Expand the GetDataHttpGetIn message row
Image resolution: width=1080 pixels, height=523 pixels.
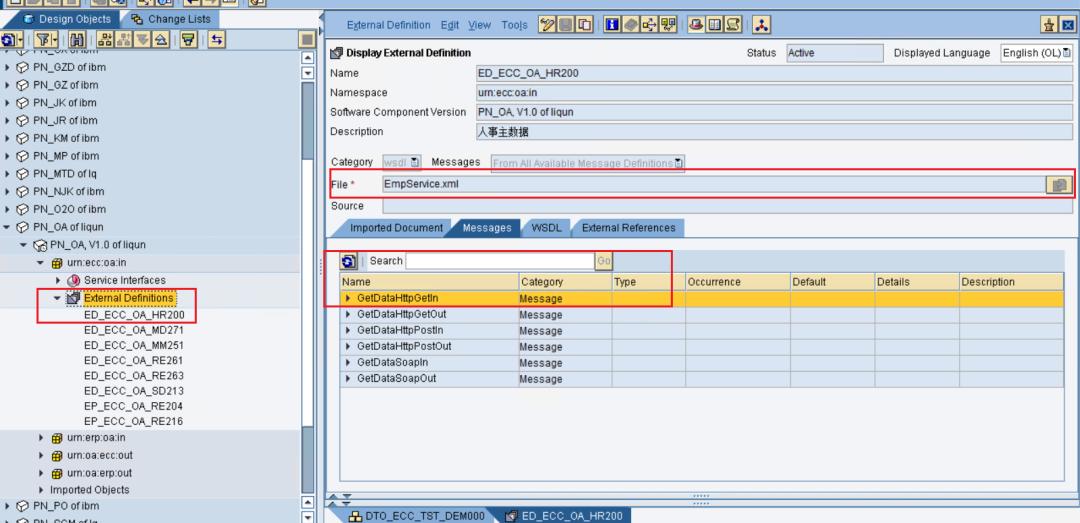[x=348, y=298]
